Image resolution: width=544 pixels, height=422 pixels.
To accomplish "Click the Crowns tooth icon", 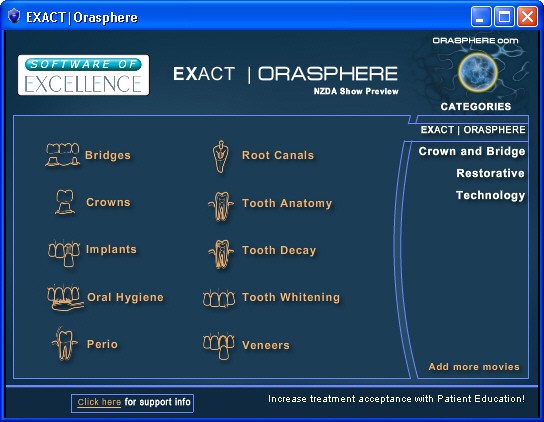I will [x=65, y=202].
